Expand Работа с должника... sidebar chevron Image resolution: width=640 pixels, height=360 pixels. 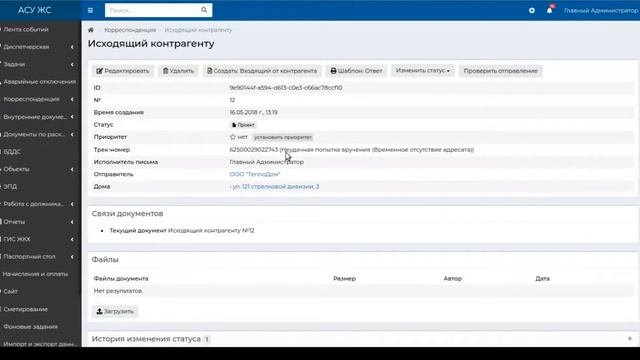72,204
